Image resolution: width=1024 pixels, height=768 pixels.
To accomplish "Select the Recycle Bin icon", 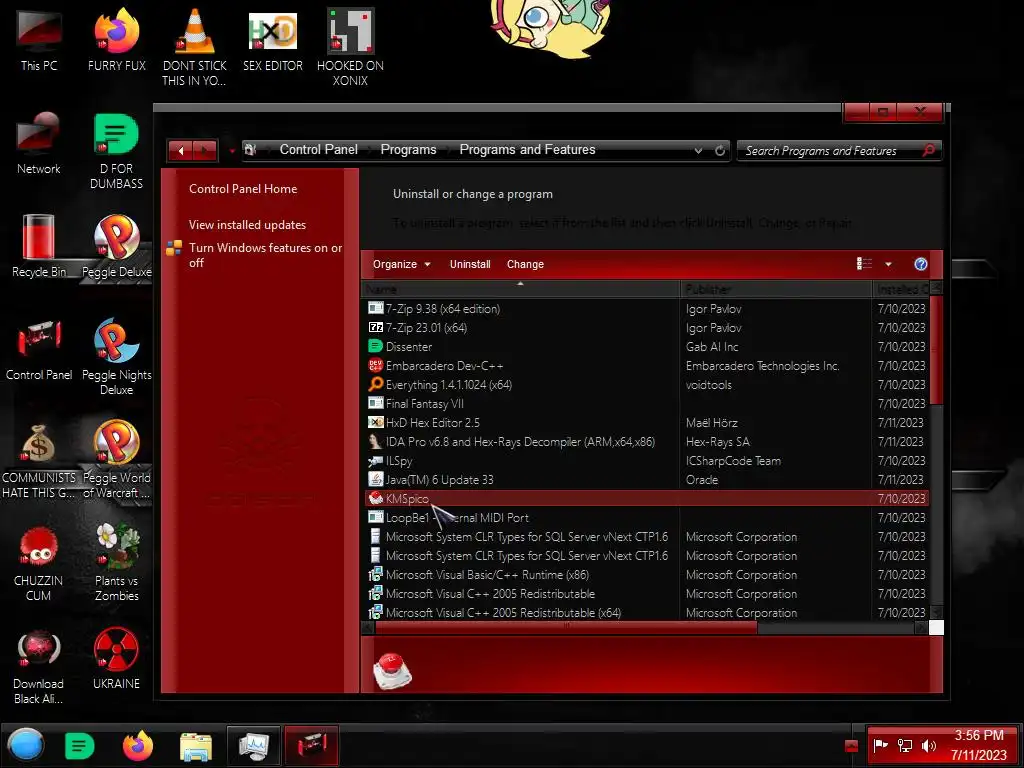I will [x=39, y=246].
